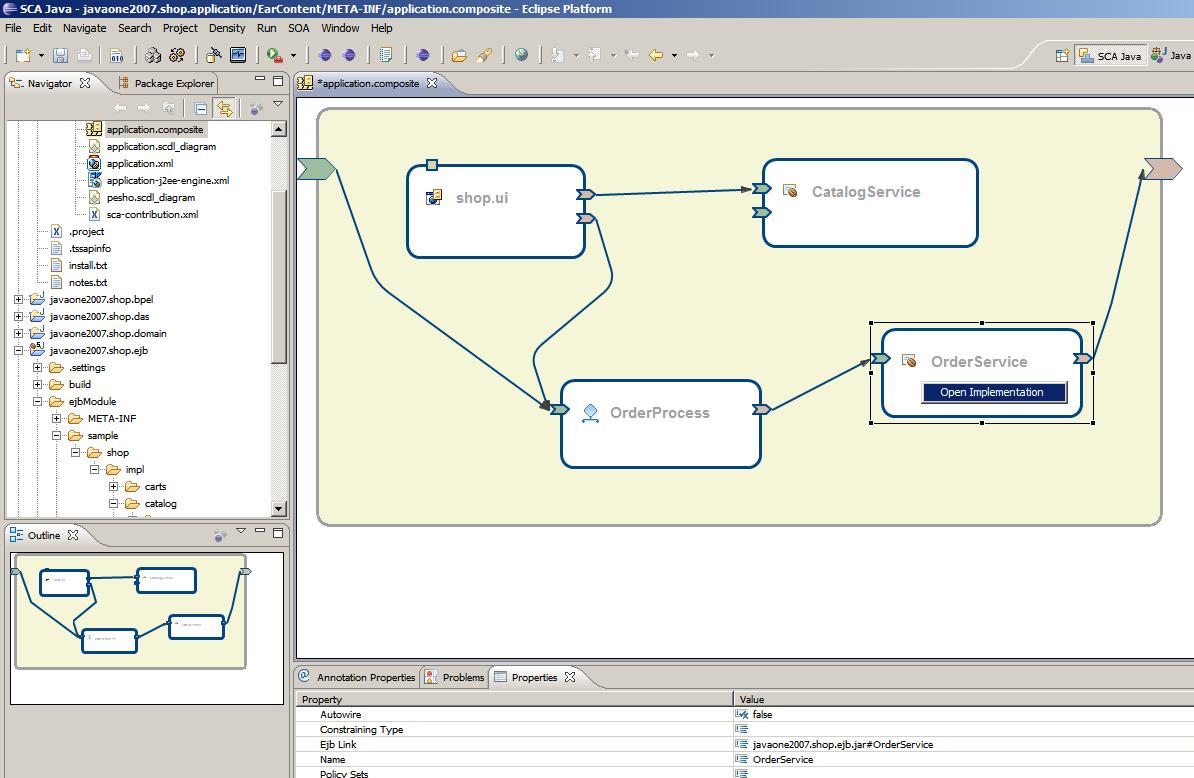Select install.txt in Navigator
1194x778 pixels.
click(x=88, y=266)
